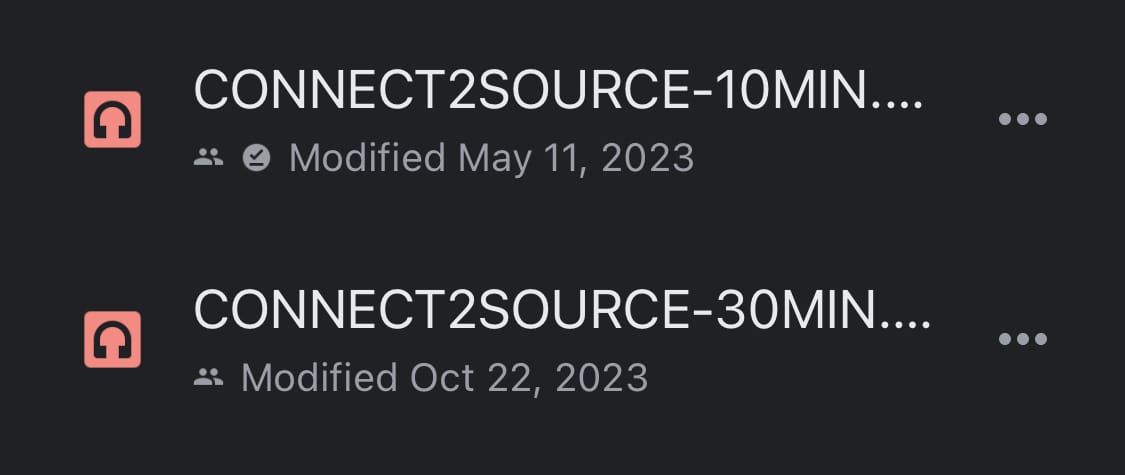Click the 10MIN file's truncated name
The image size is (1125, 475).
click(x=558, y=91)
